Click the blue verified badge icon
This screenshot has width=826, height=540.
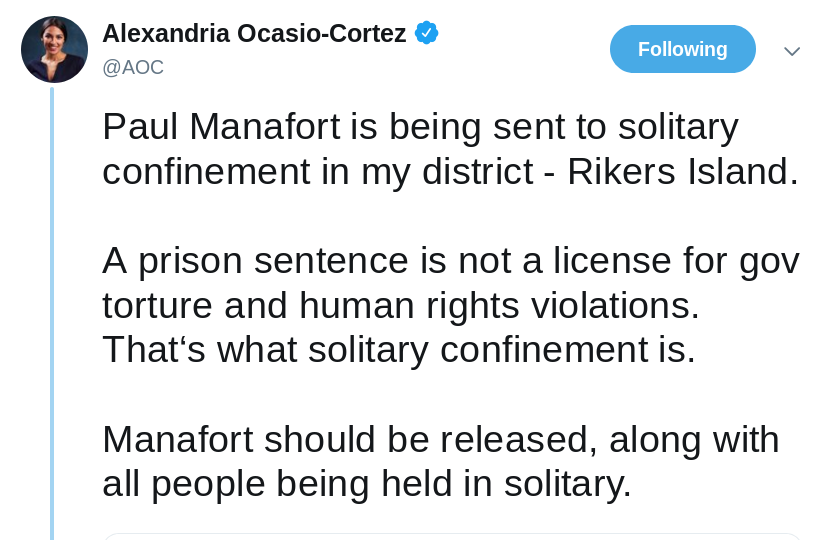(426, 33)
